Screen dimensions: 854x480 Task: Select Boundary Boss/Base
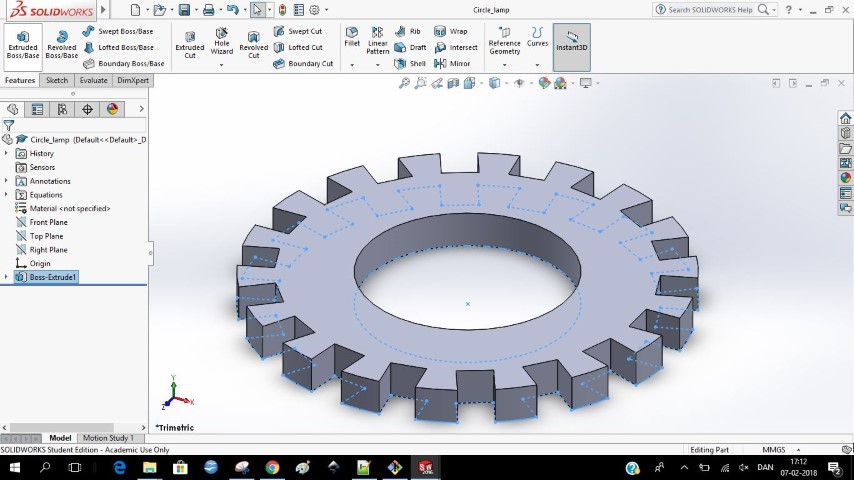pos(124,63)
